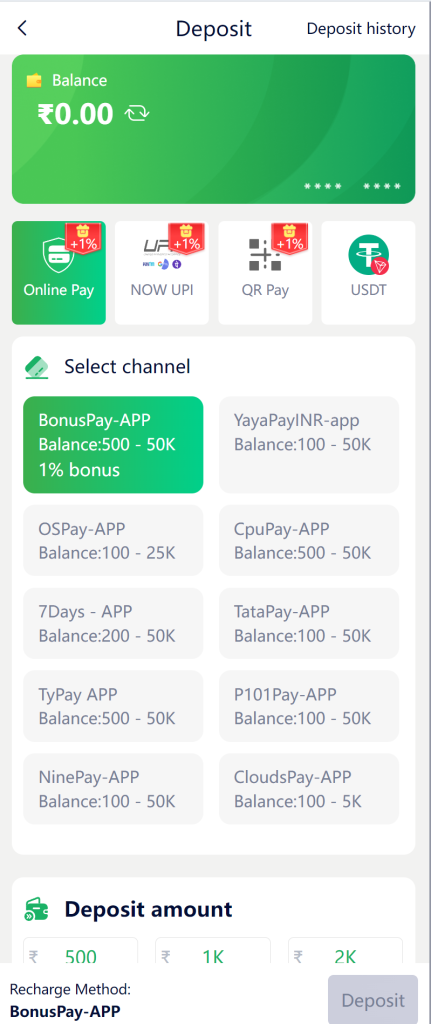Click the wallet icon beside Balance
This screenshot has height=1024, width=431.
pyautogui.click(x=34, y=80)
